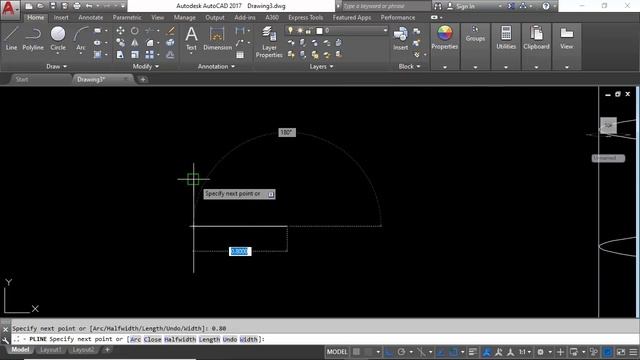The image size is (640, 360).
Task: Toggle Object Snap Tracking in status bar
Action: tap(440, 352)
